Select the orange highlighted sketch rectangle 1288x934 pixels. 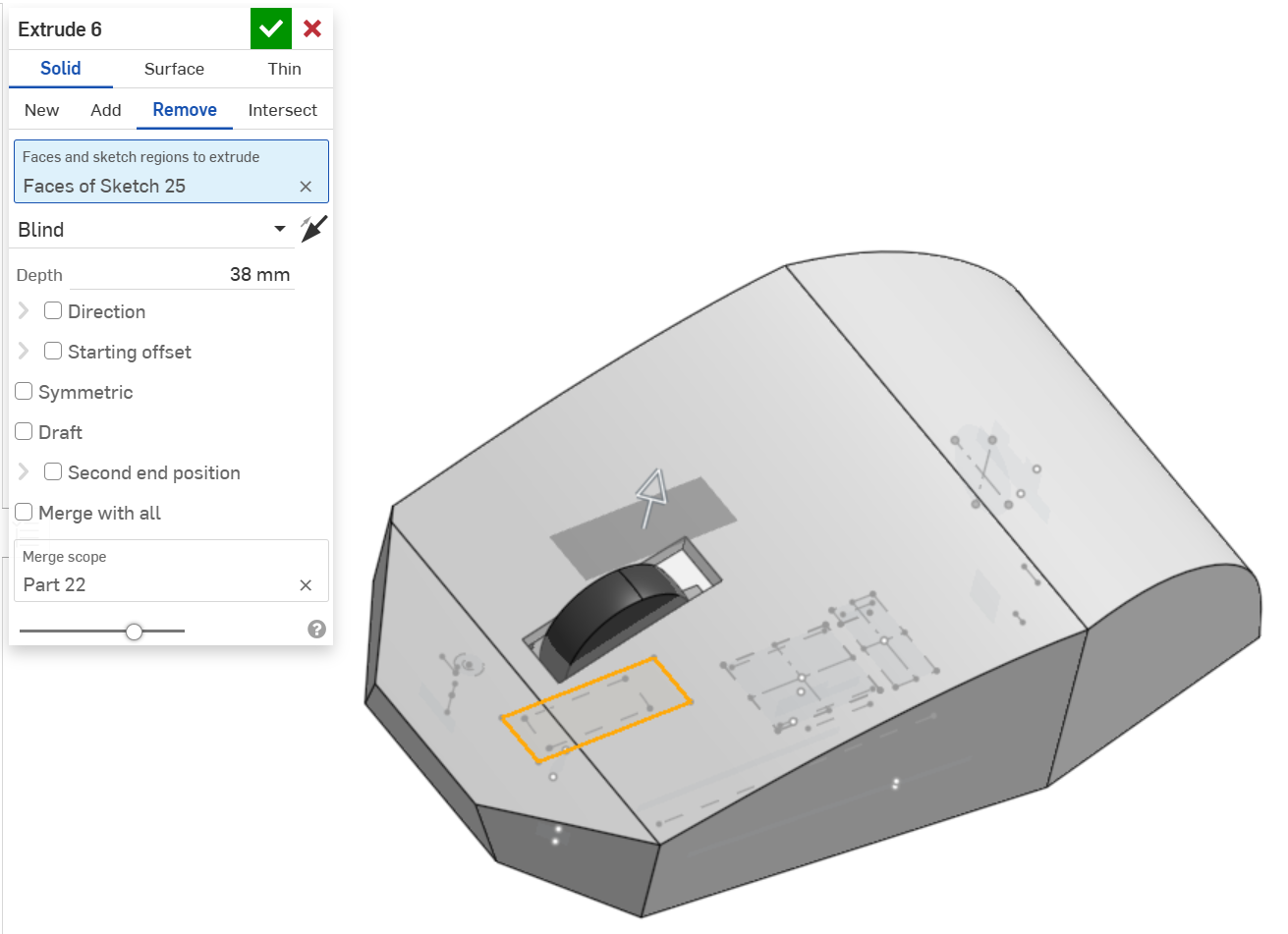[596, 709]
